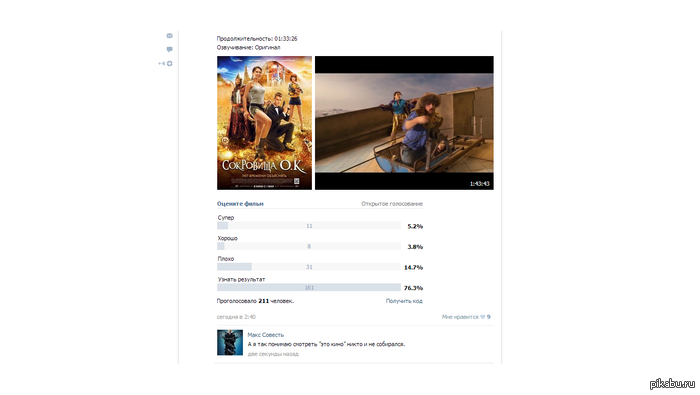This screenshot has width=700, height=395.
Task: Click the Узнать результат bar showing 161
Action: coord(309,287)
